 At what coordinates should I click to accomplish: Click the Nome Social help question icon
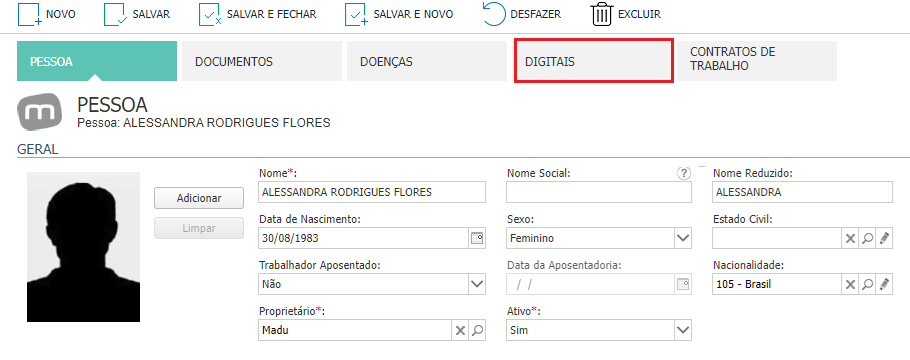point(684,173)
